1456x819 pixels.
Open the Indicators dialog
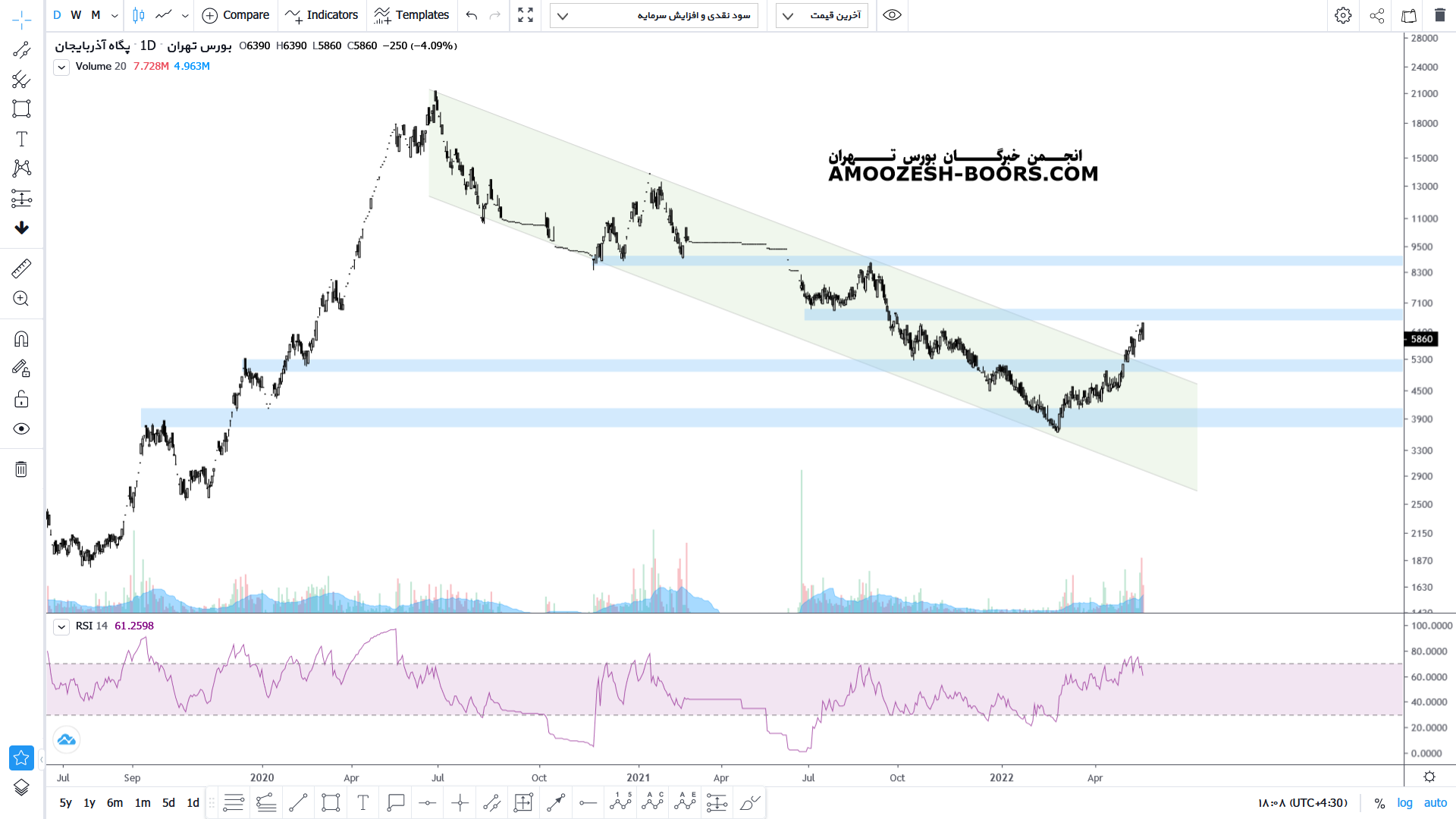point(322,15)
